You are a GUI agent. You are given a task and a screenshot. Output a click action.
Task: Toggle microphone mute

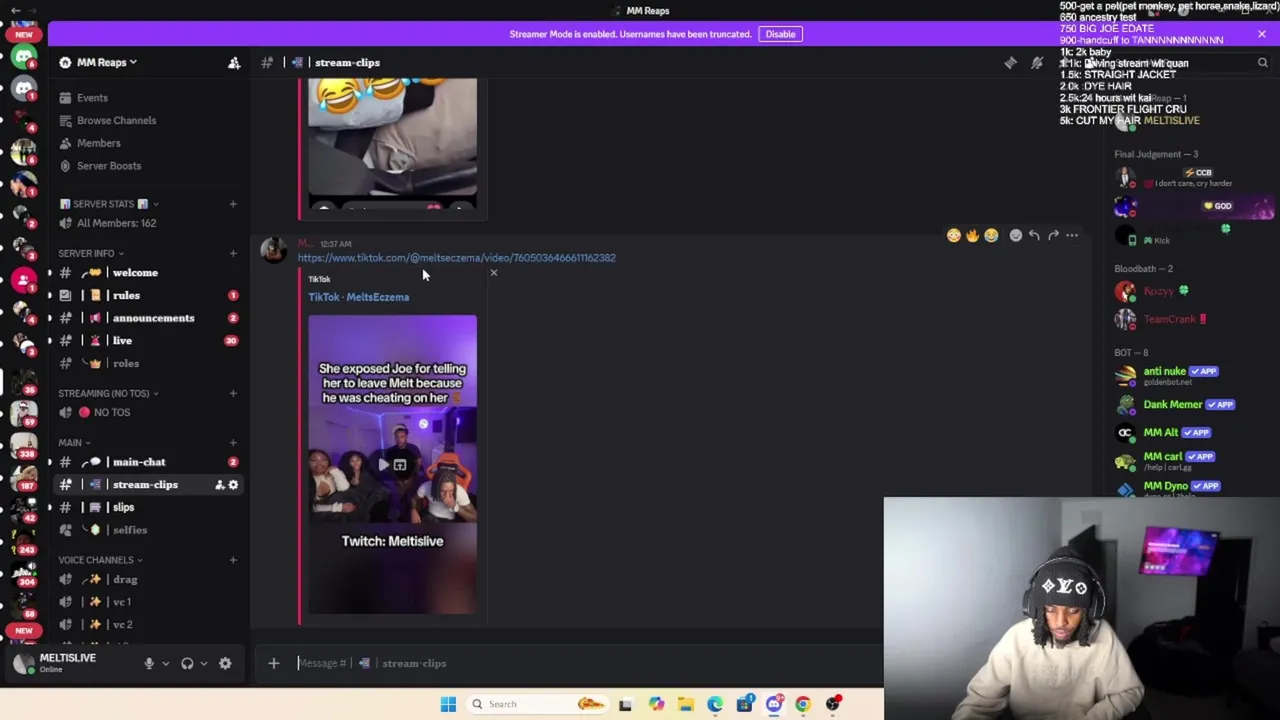(149, 663)
